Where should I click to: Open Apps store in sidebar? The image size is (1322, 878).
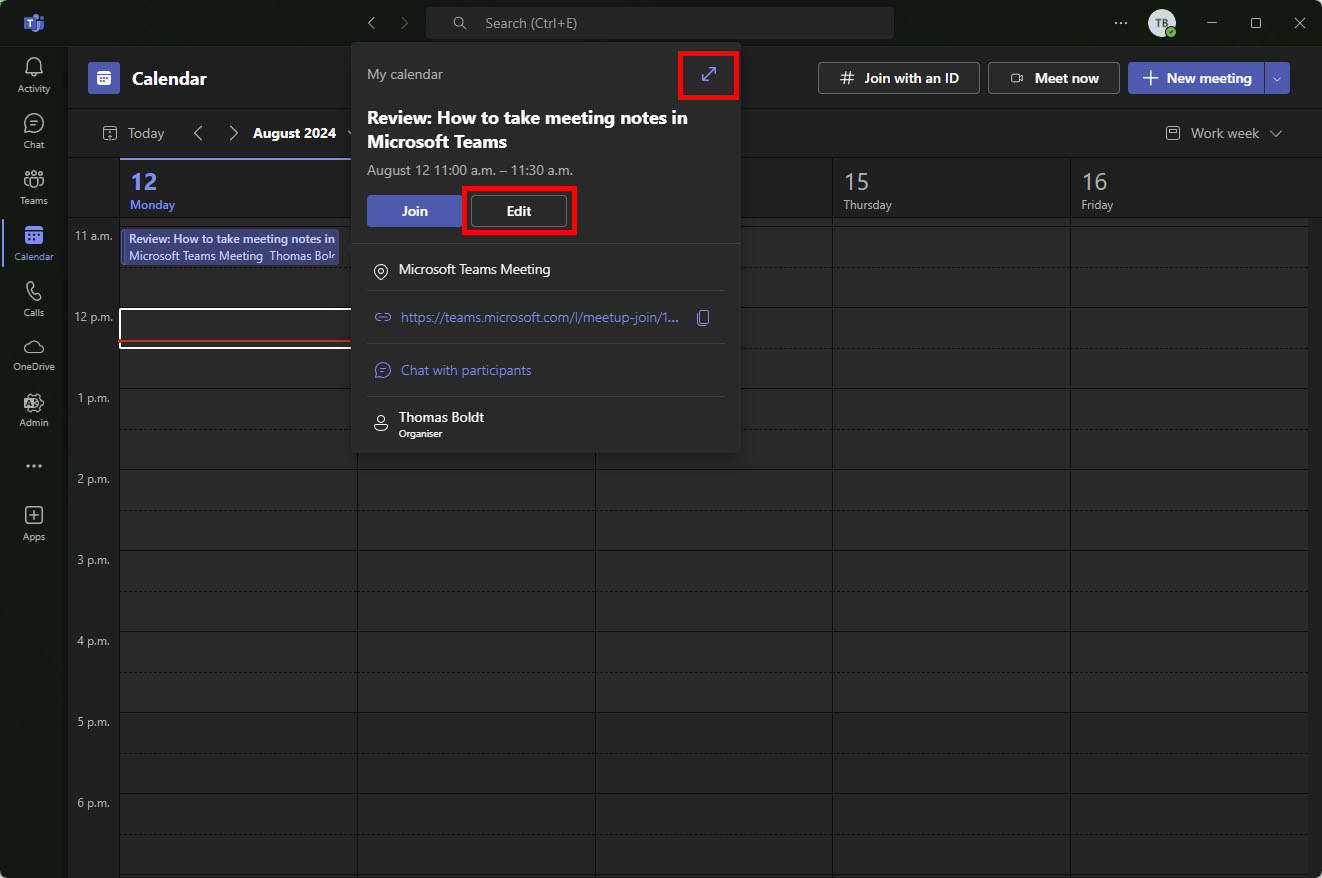tap(34, 523)
